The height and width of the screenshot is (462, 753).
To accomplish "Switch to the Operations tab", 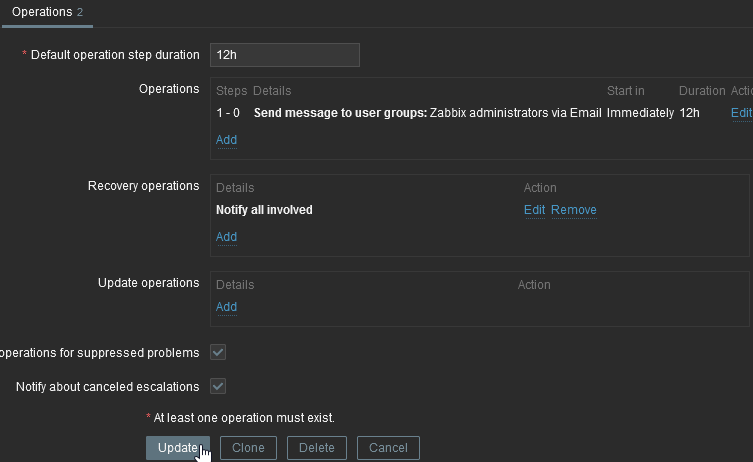I will tap(47, 12).
